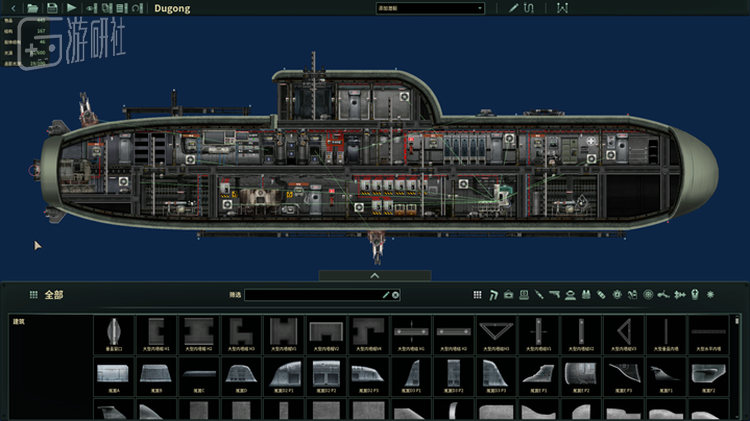Select the pencil edit tool at top right
The width and height of the screenshot is (750, 421).
[514, 8]
